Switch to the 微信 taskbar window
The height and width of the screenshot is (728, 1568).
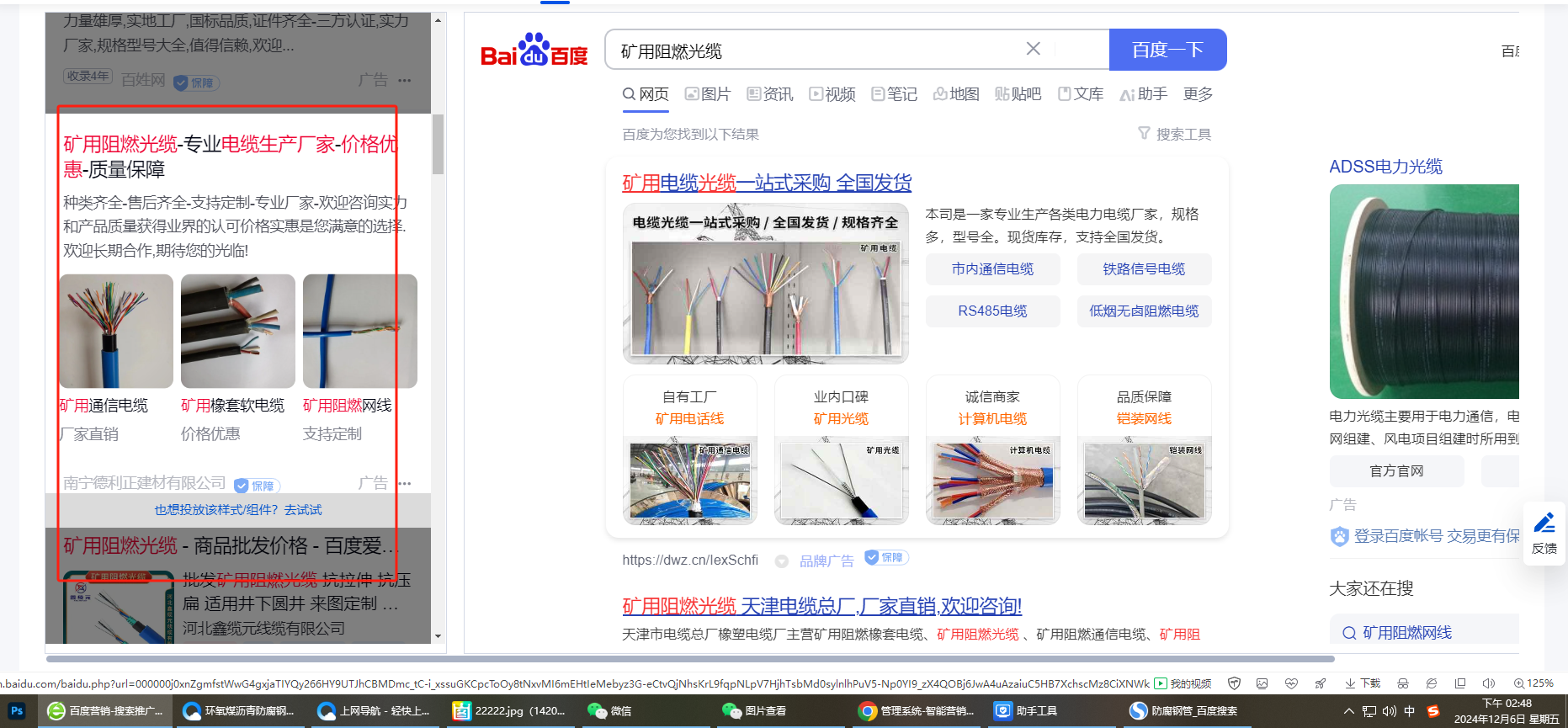pyautogui.click(x=645, y=711)
